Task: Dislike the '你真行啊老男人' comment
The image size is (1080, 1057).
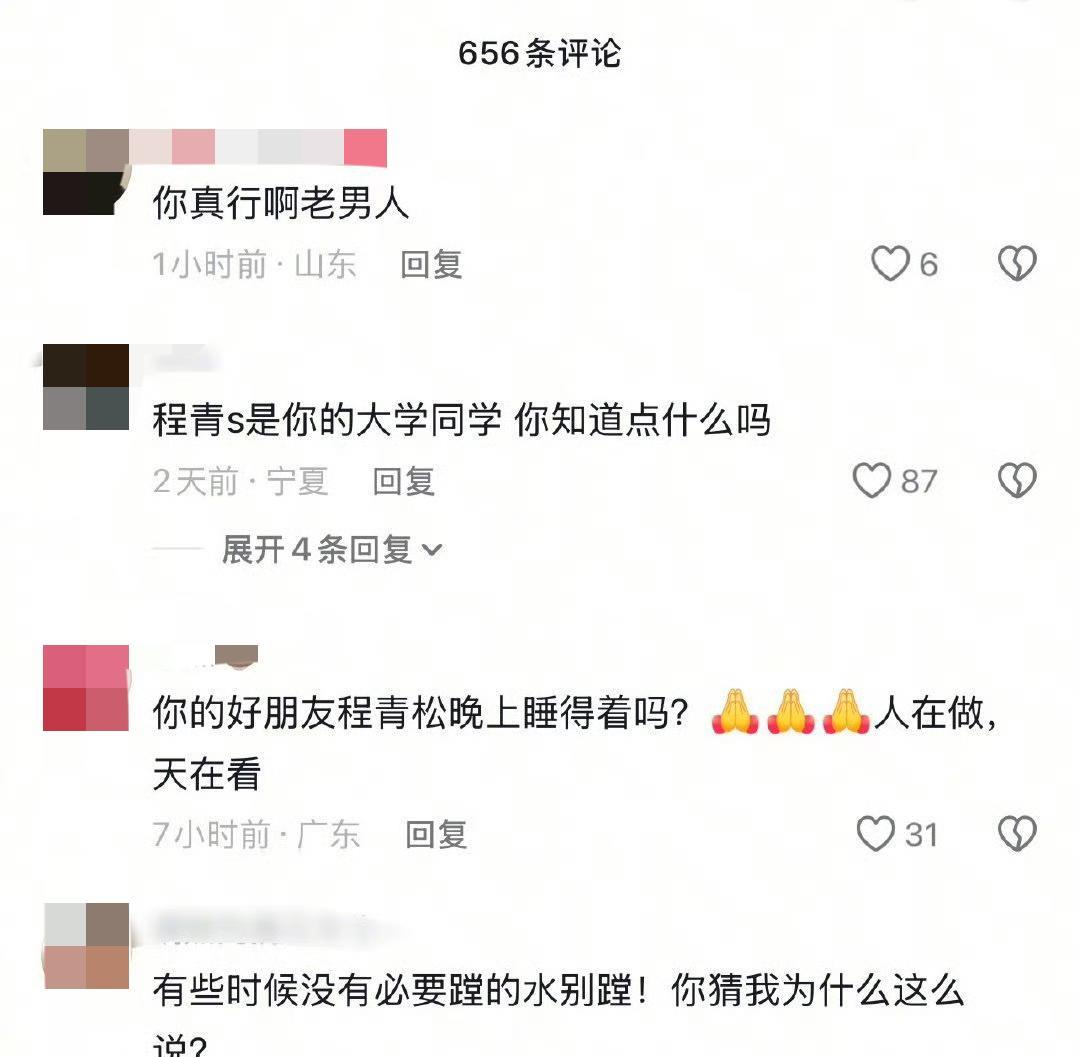Action: click(1017, 264)
